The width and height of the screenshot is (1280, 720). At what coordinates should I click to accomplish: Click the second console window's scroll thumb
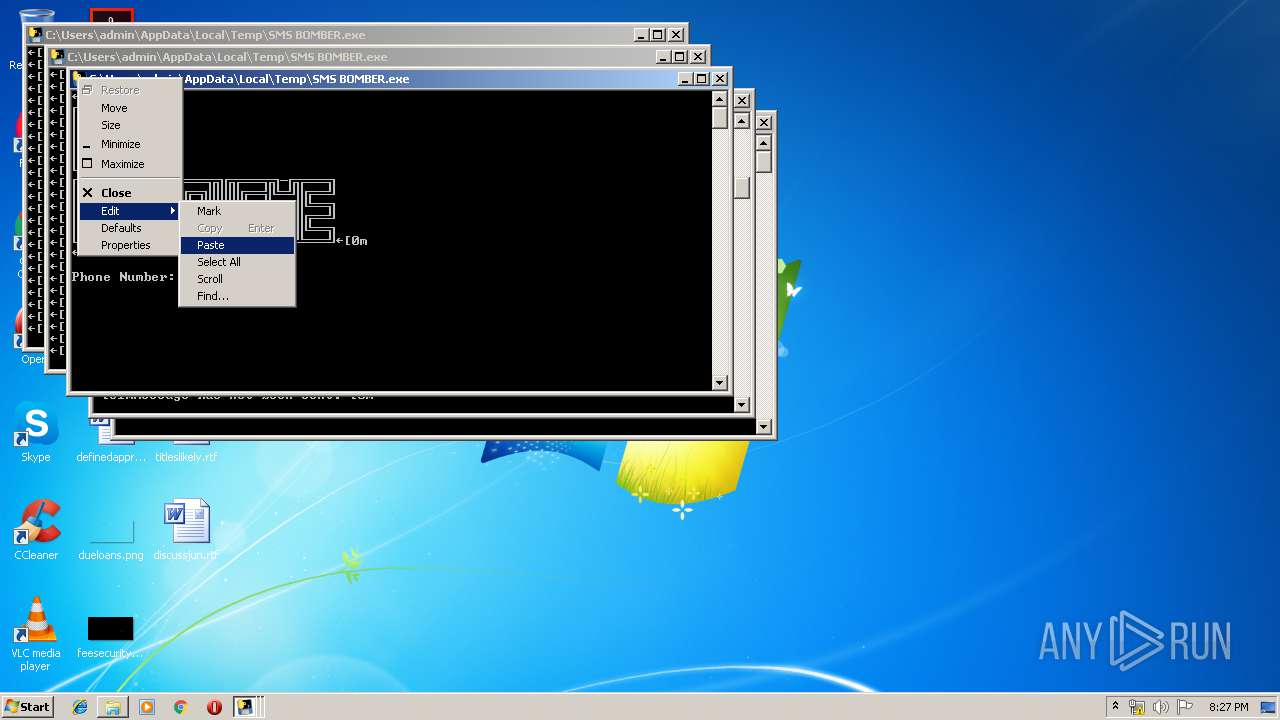pos(741,187)
